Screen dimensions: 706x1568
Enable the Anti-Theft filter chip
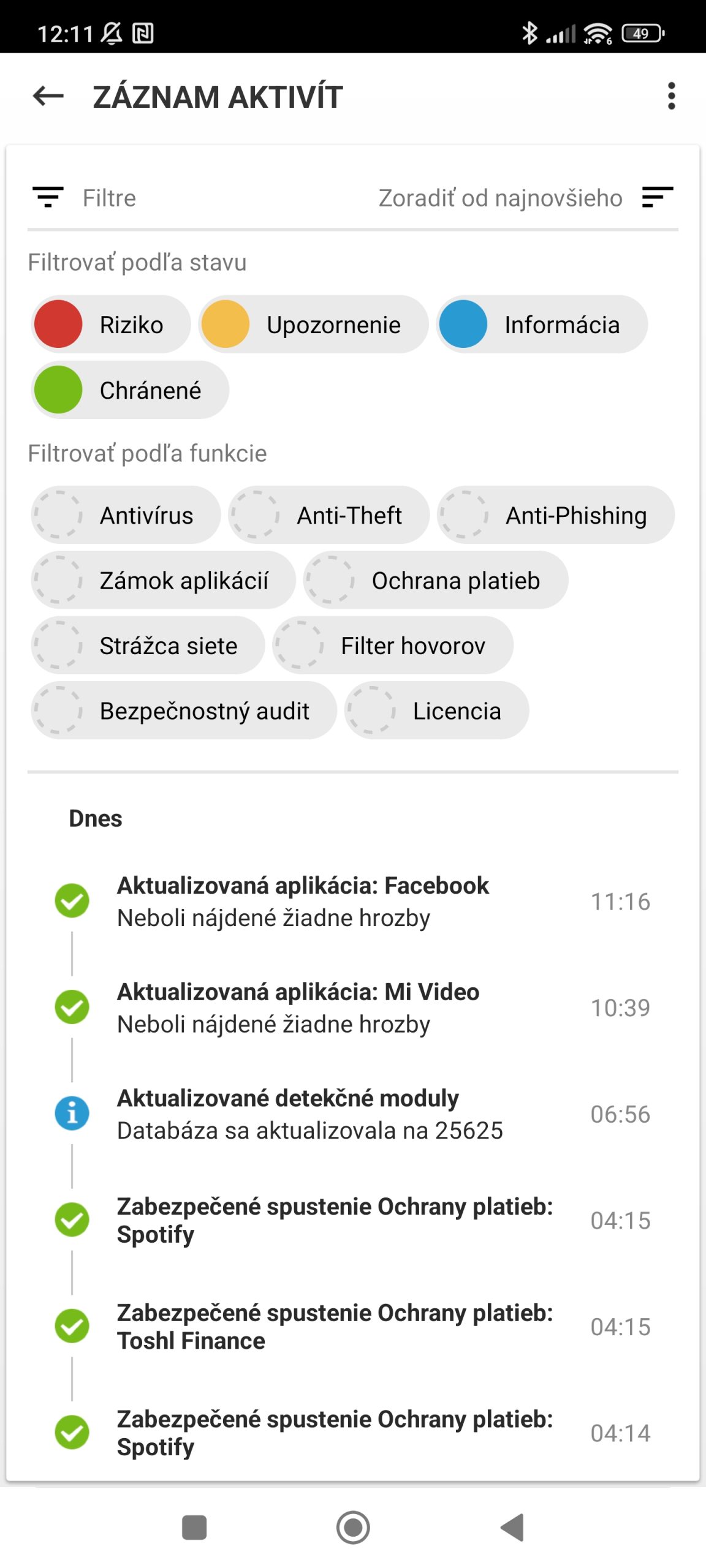pyautogui.click(x=328, y=515)
